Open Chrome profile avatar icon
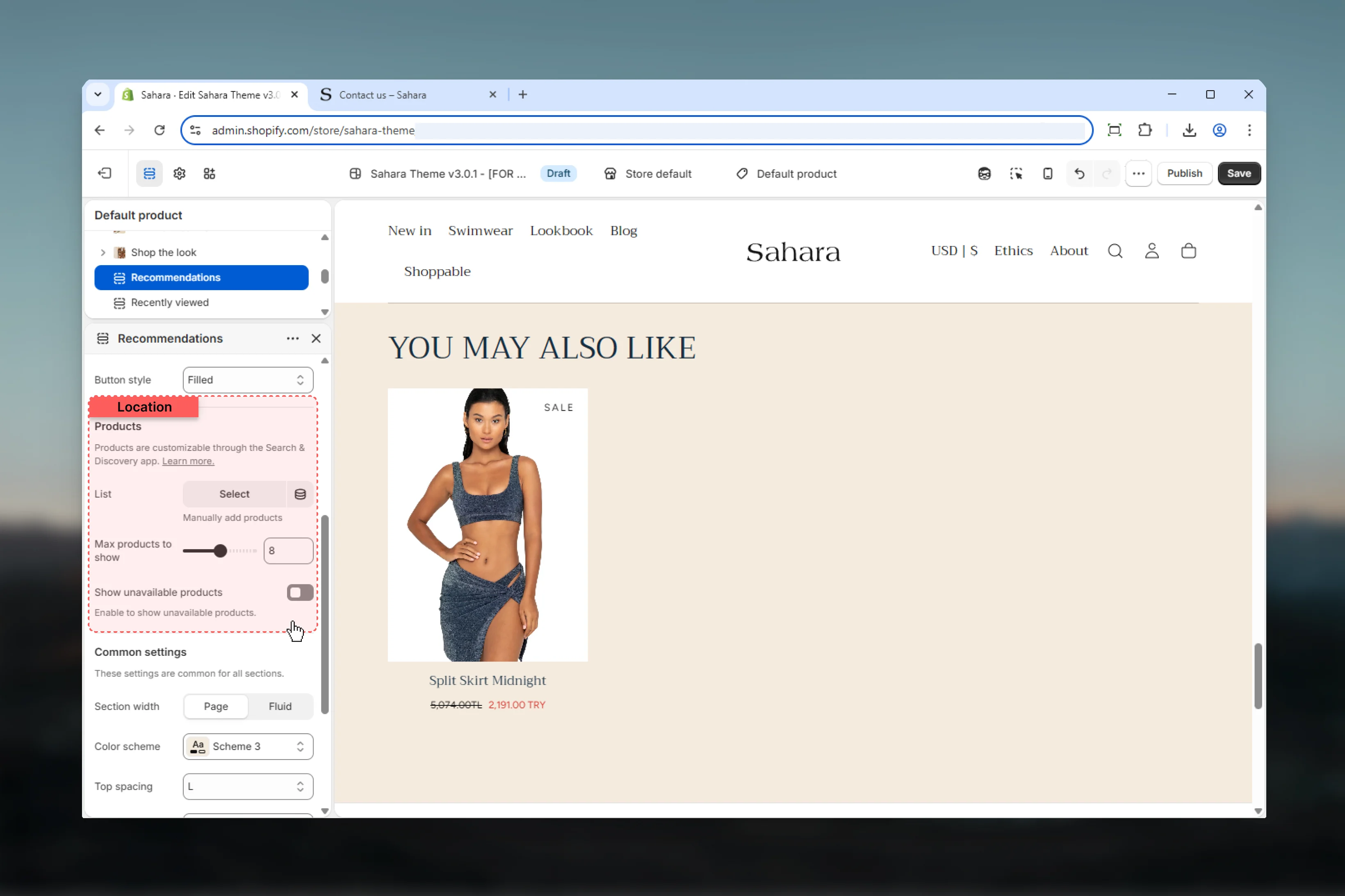This screenshot has width=1345, height=896. [1219, 130]
